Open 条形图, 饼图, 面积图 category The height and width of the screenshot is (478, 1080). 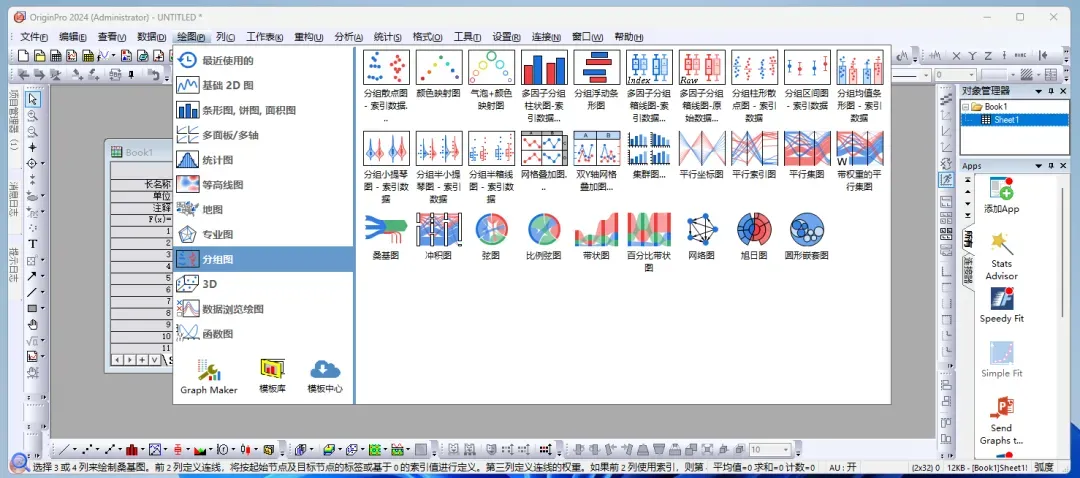click(x=264, y=110)
